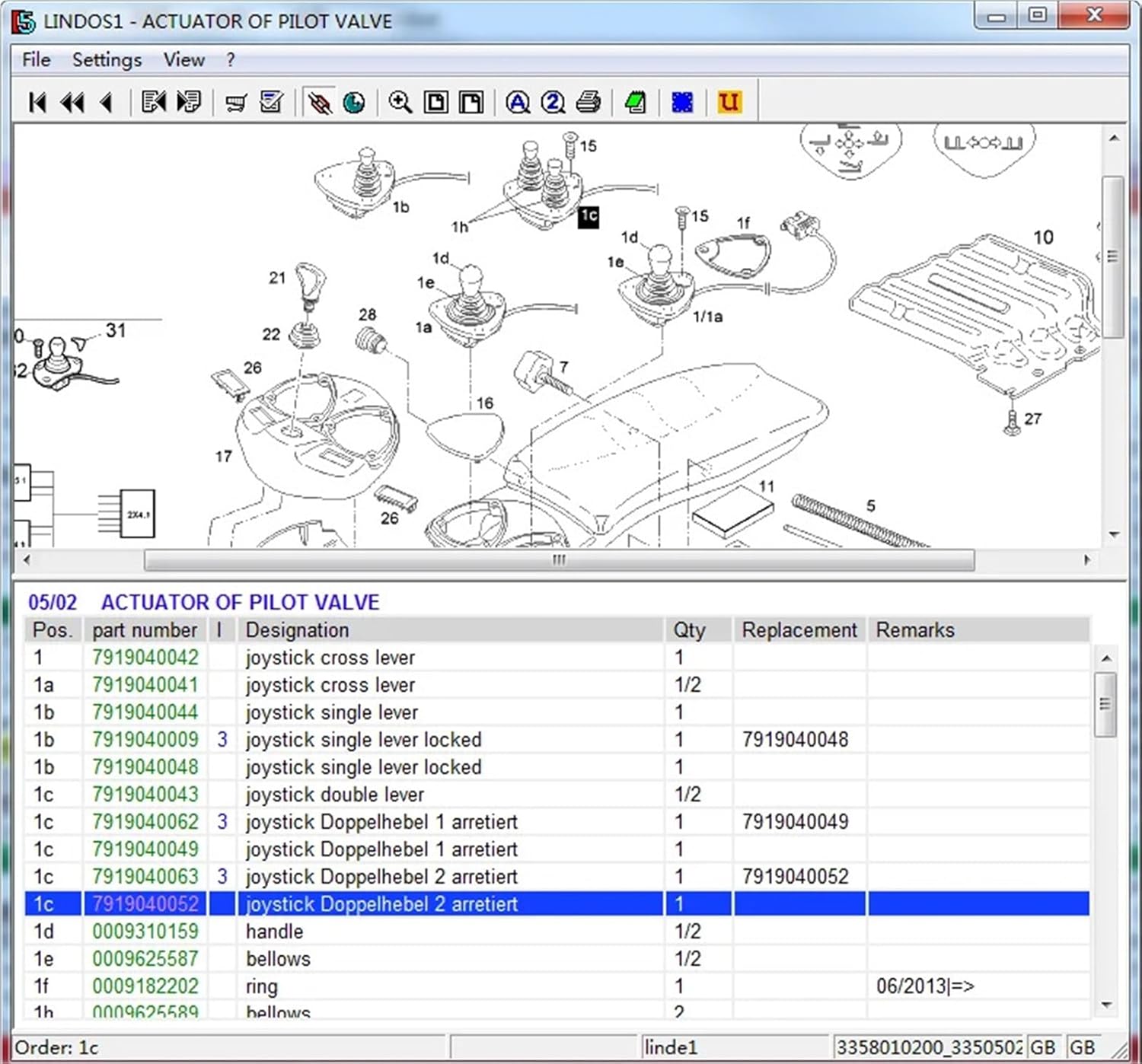Click the diagram's horizontal scrollbar thumb
The width and height of the screenshot is (1142, 1064).
pos(559,560)
